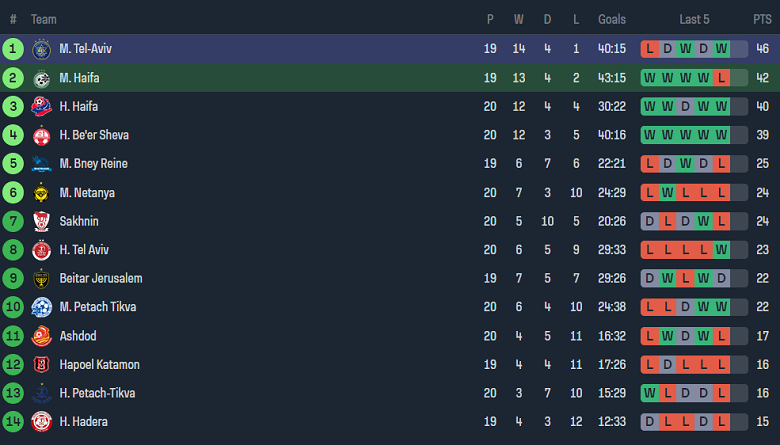Viewport: 780px width, 445px height.
Task: Click the Beitar Jerusalem club crest
Action: coord(41,279)
